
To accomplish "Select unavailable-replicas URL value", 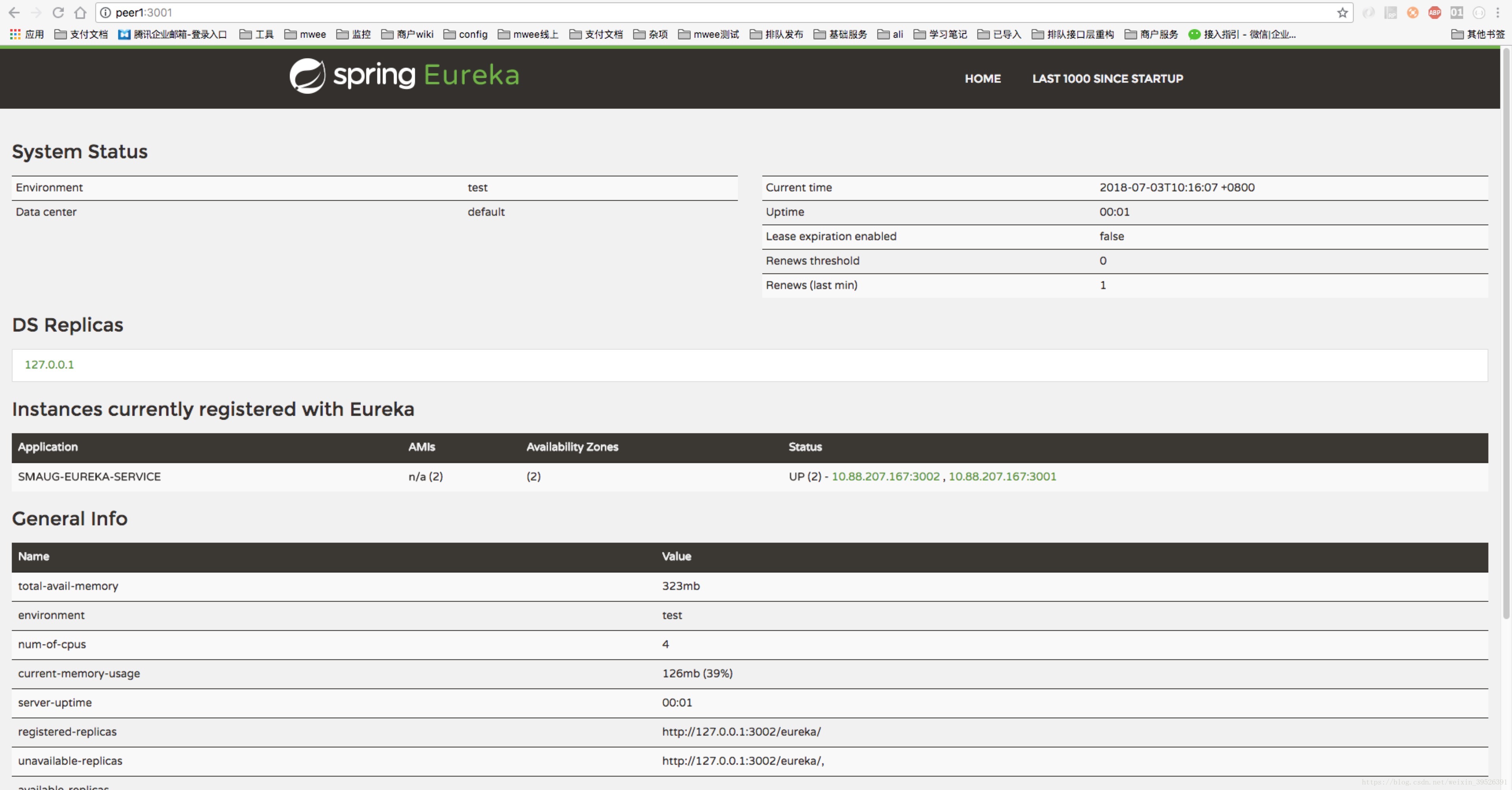I will (x=743, y=760).
